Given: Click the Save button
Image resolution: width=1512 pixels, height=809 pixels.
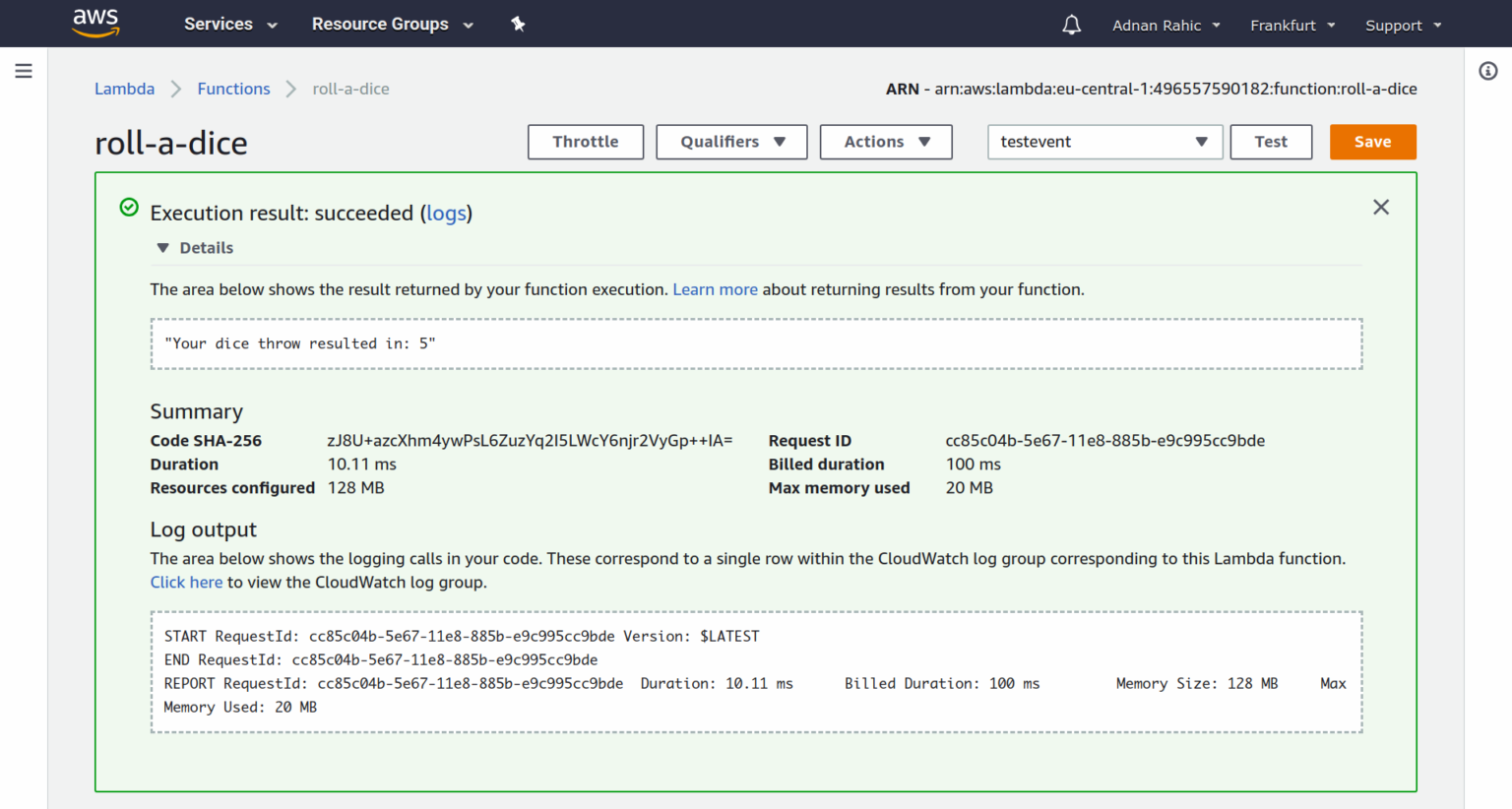Looking at the screenshot, I should coord(1372,141).
